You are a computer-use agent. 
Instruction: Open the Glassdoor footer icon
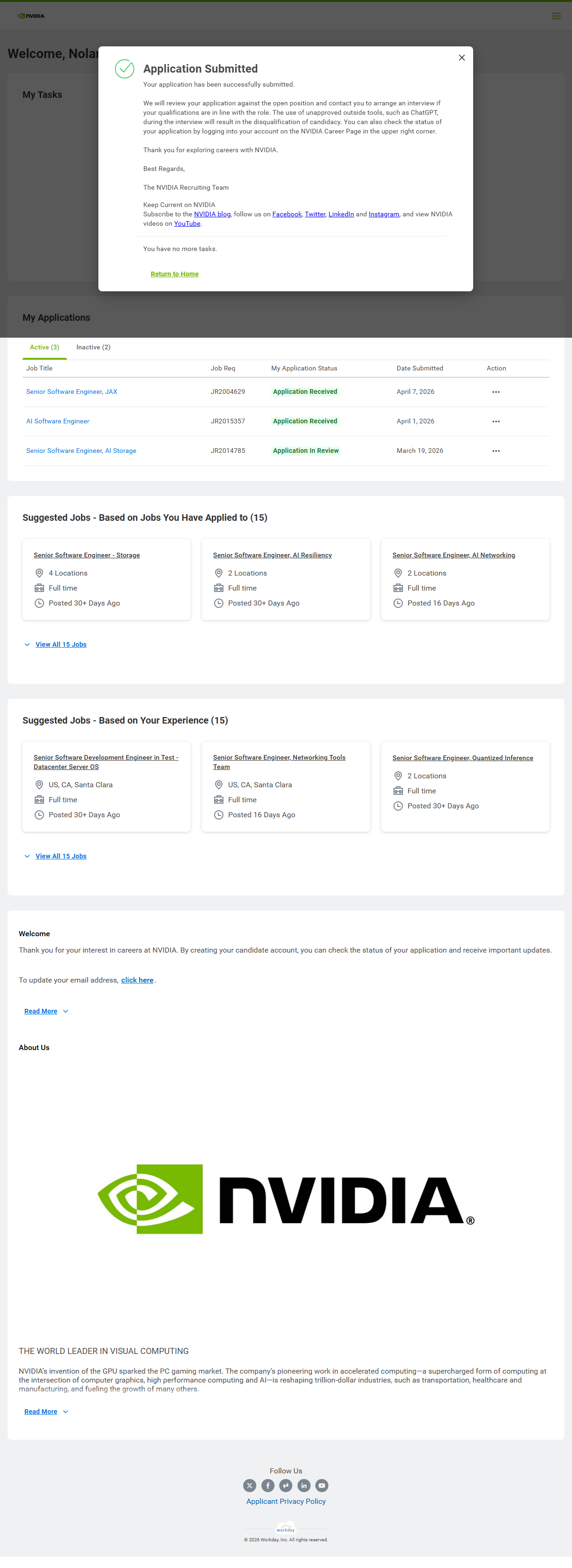click(x=286, y=1485)
